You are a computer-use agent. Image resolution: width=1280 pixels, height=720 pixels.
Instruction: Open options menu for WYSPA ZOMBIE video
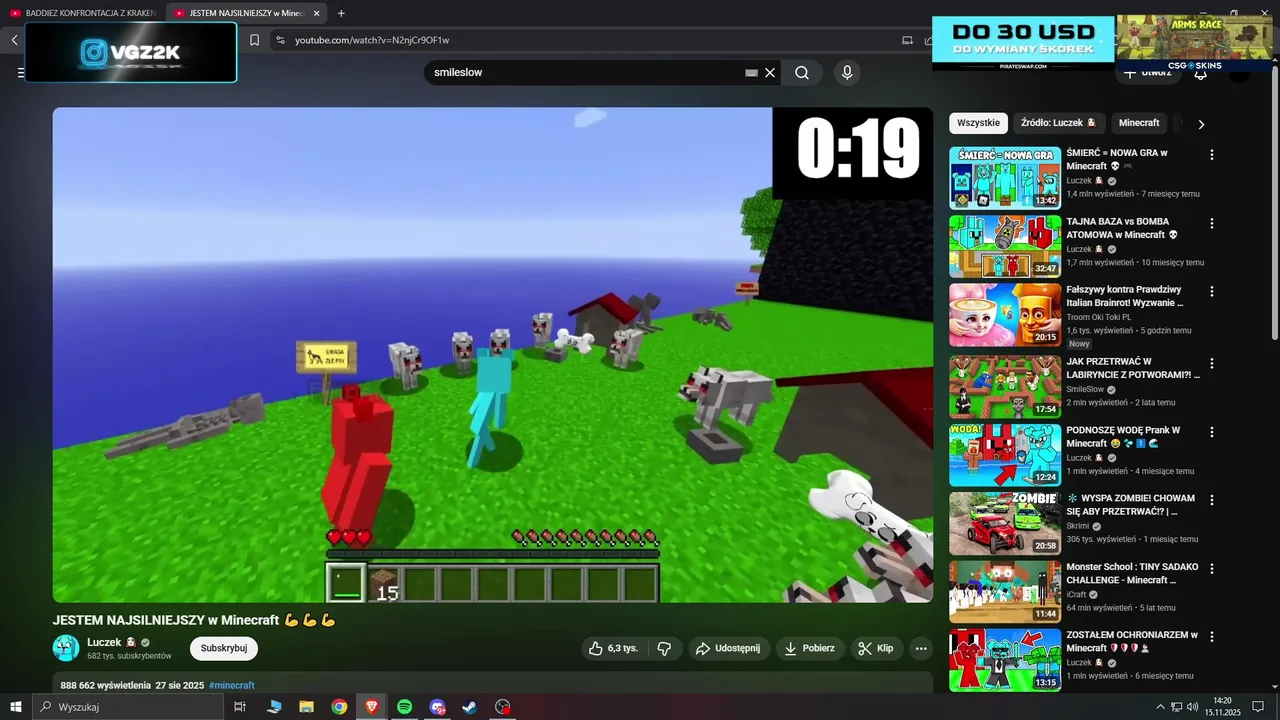click(x=1212, y=500)
